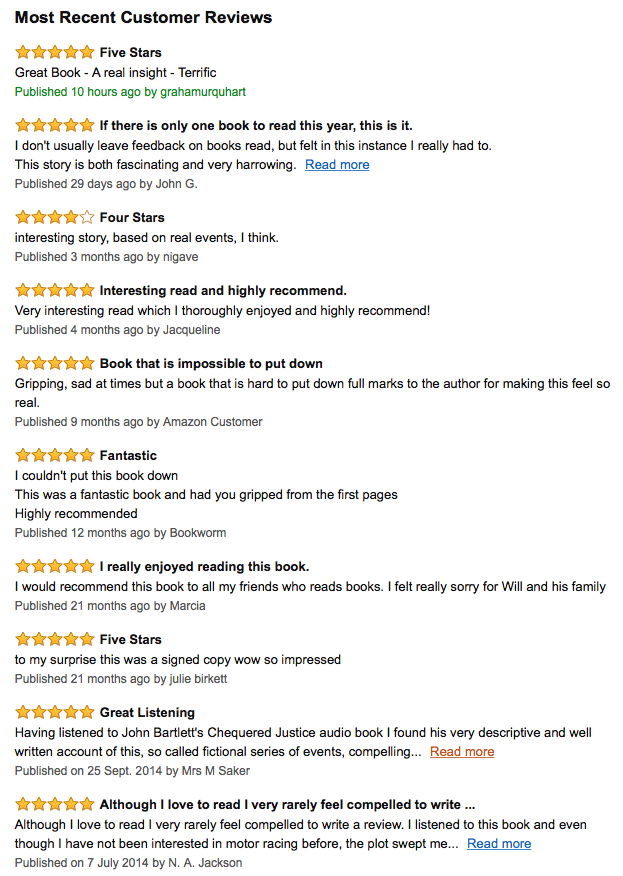Click star rating of 'Great Listening' review
The image size is (623, 876).
tap(55, 713)
